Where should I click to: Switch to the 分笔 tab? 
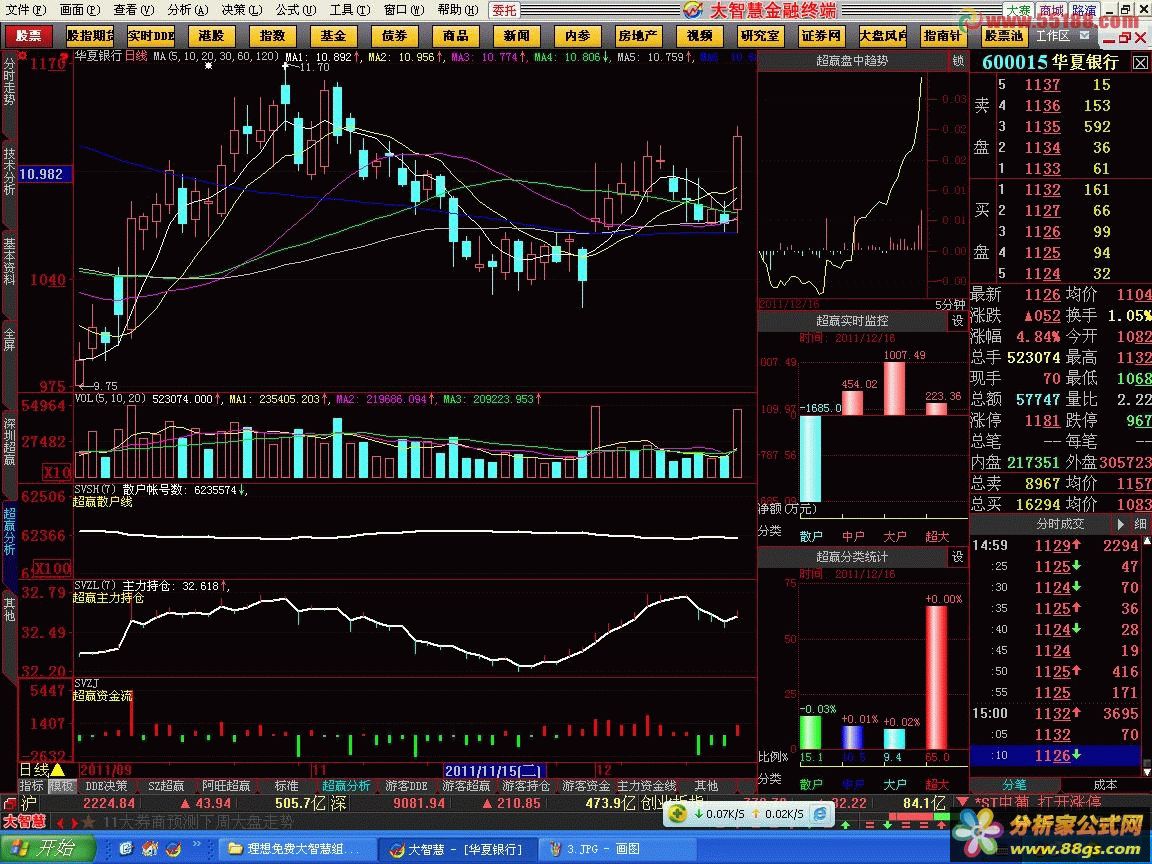[1014, 785]
